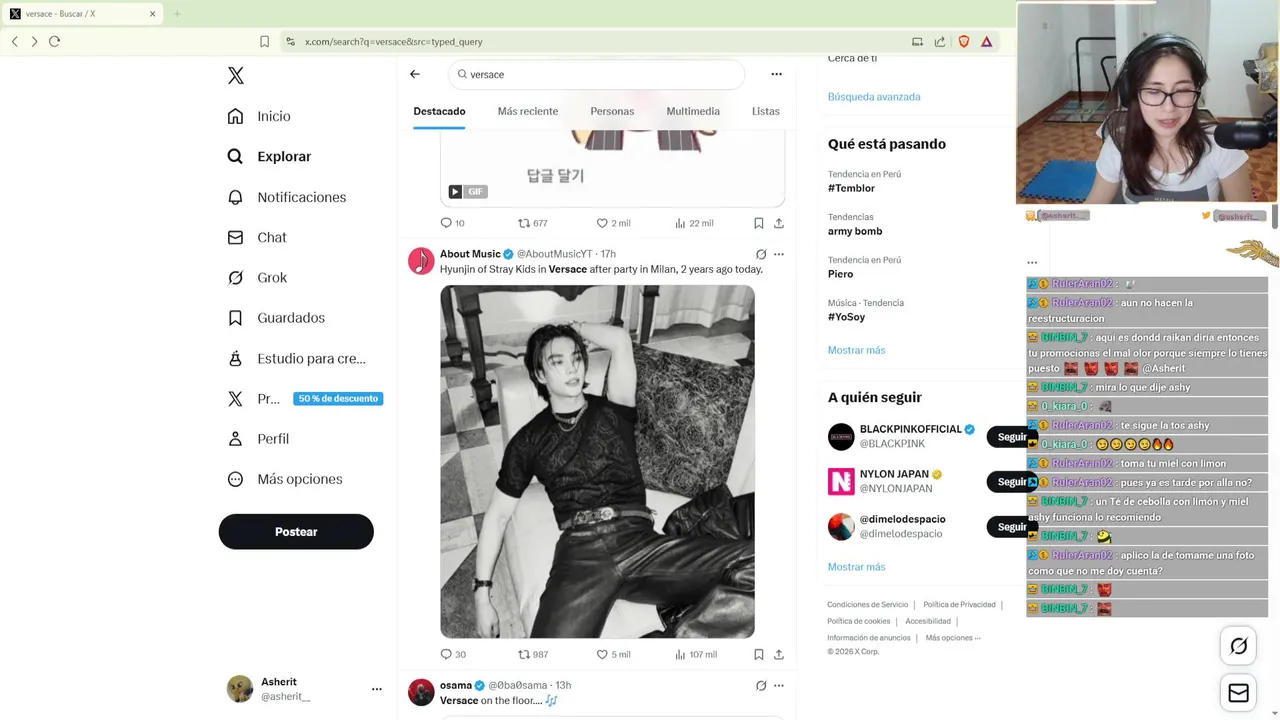Open the BLACKPINKOFFICIAL profile suggestion
This screenshot has height=720, width=1280.
[x=910, y=429]
